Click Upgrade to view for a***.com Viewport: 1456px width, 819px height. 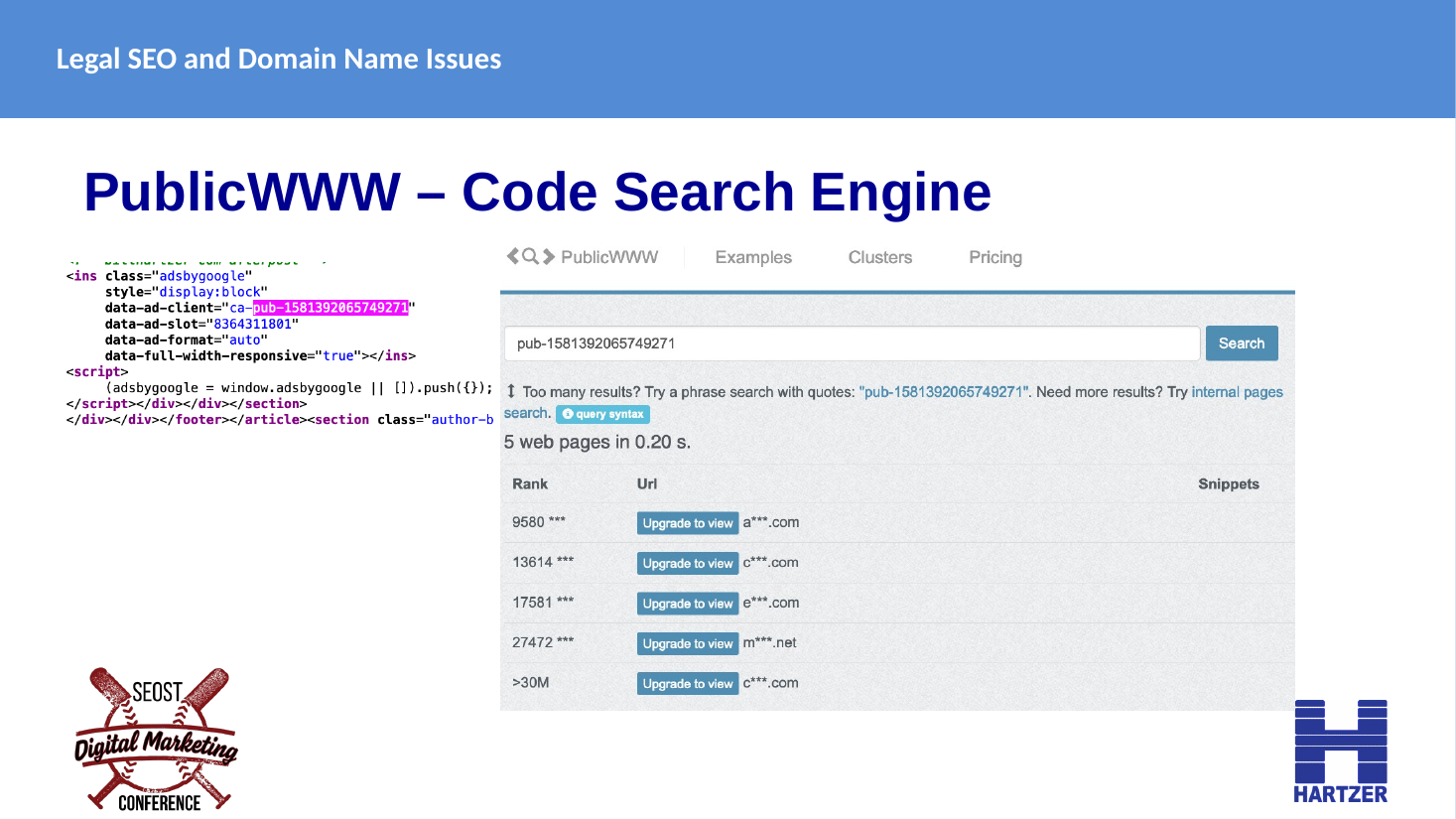(x=688, y=523)
